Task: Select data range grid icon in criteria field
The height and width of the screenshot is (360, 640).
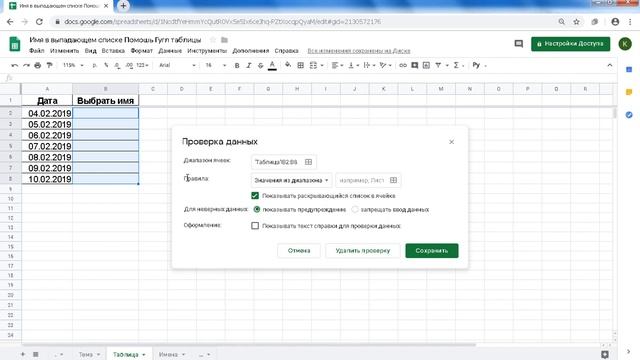Action: point(393,180)
